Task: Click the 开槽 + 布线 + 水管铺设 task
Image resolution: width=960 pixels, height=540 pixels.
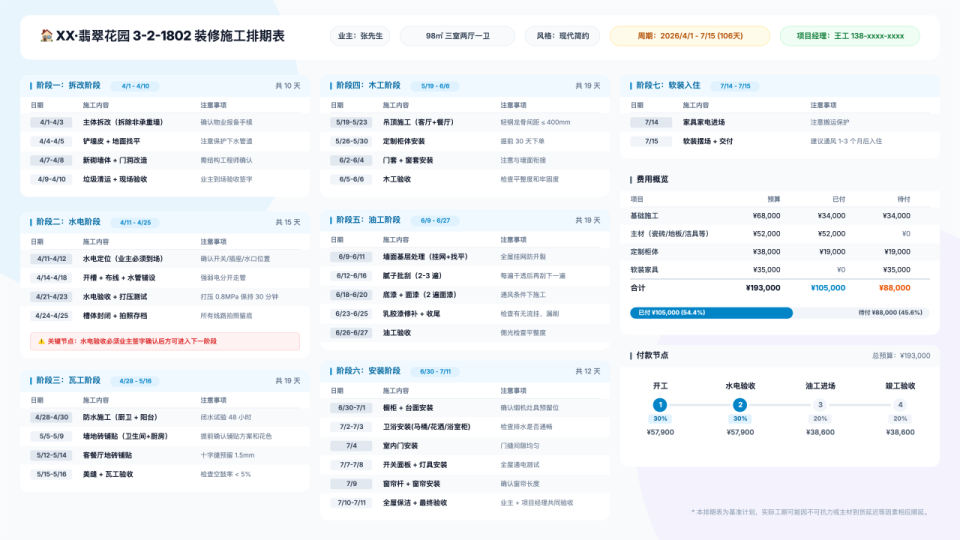Action: pos(119,278)
